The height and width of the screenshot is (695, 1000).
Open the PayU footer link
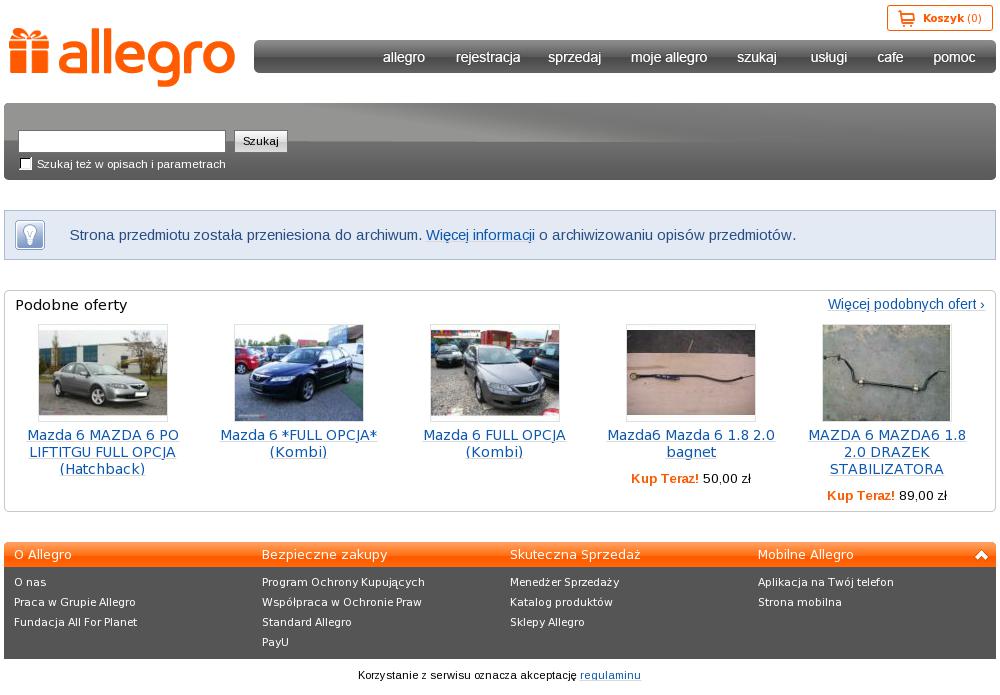click(x=276, y=642)
